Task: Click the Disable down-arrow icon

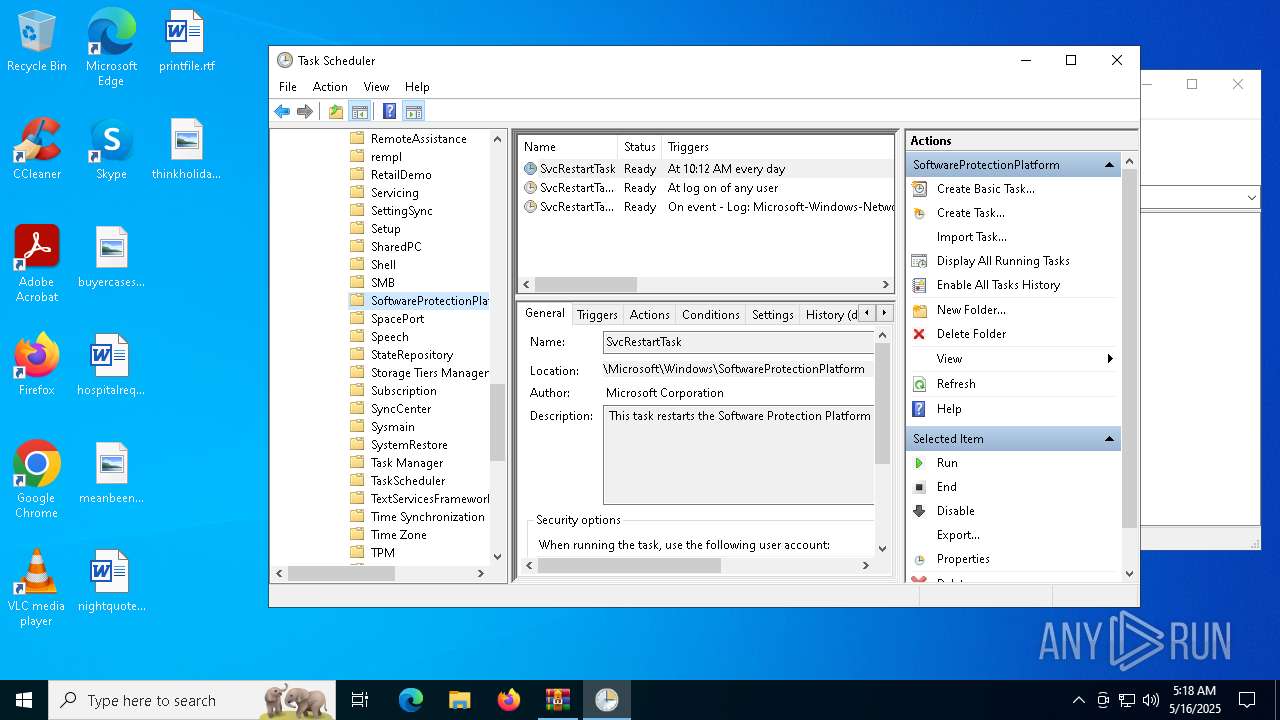Action: click(919, 511)
